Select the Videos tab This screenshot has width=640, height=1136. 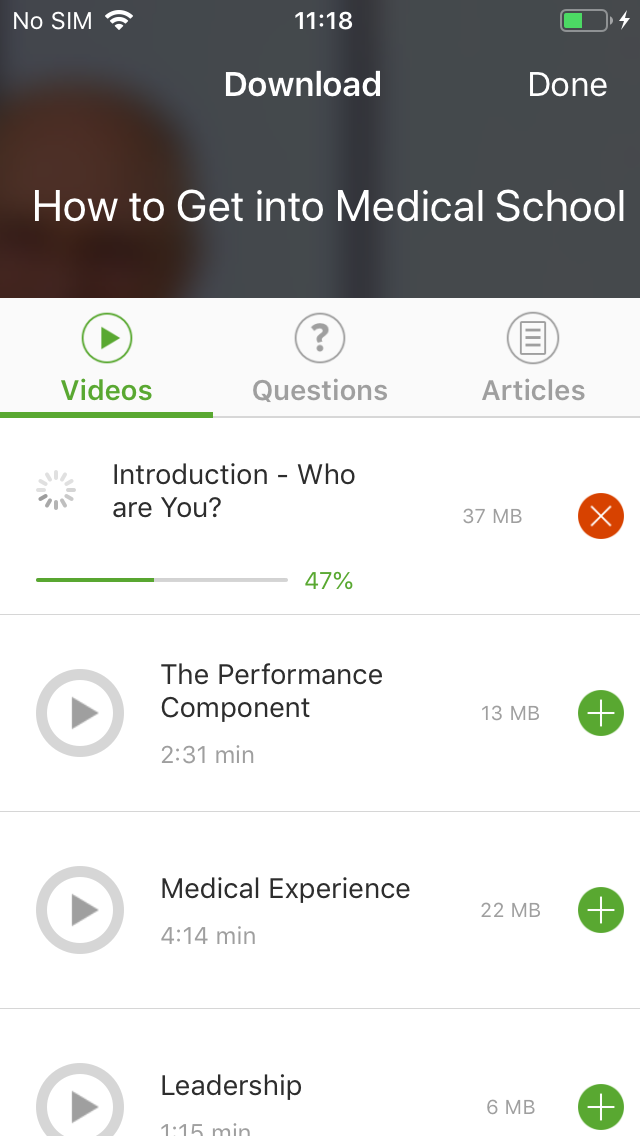click(x=106, y=390)
